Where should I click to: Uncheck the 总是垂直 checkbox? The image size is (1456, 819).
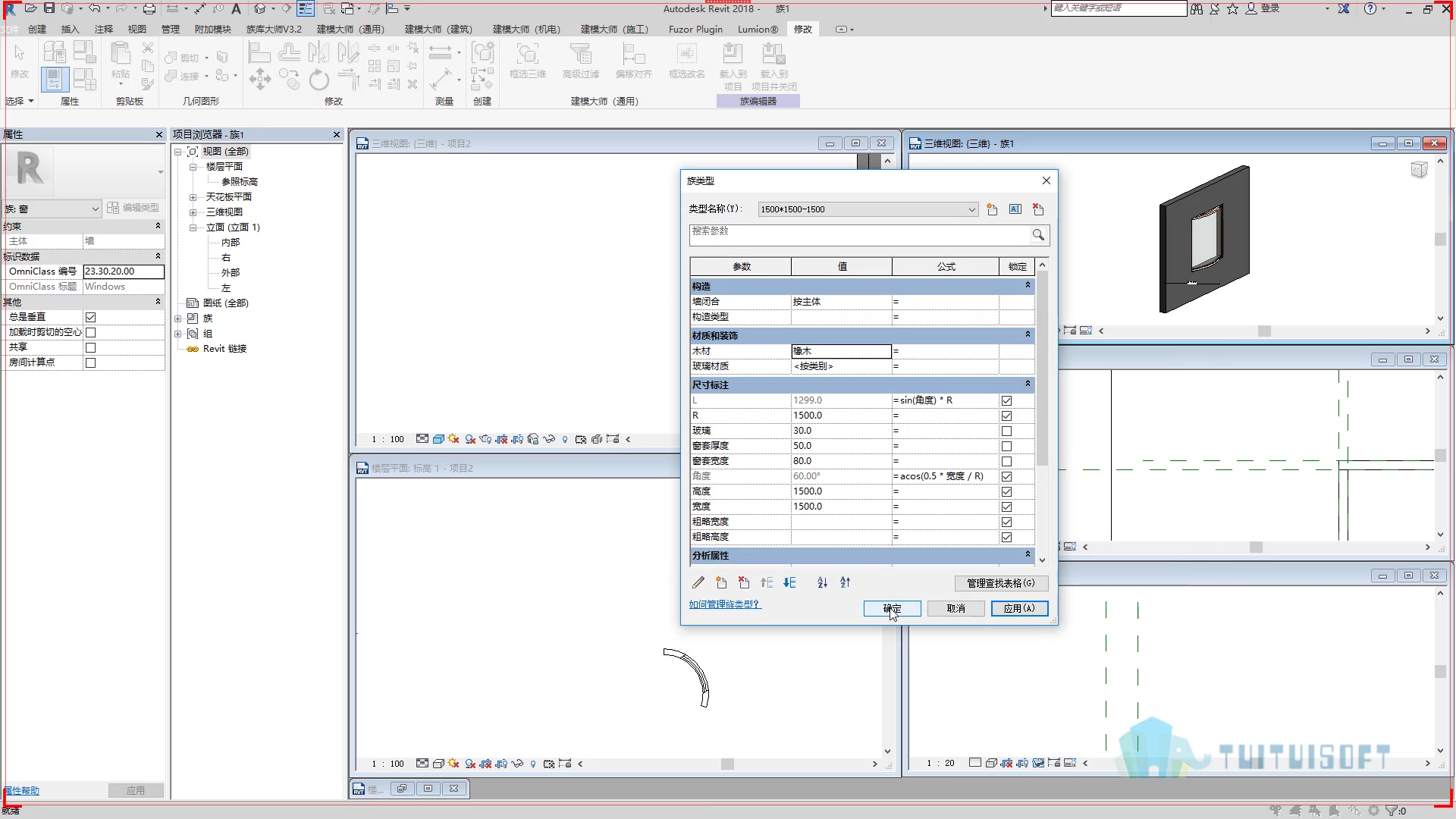[90, 317]
